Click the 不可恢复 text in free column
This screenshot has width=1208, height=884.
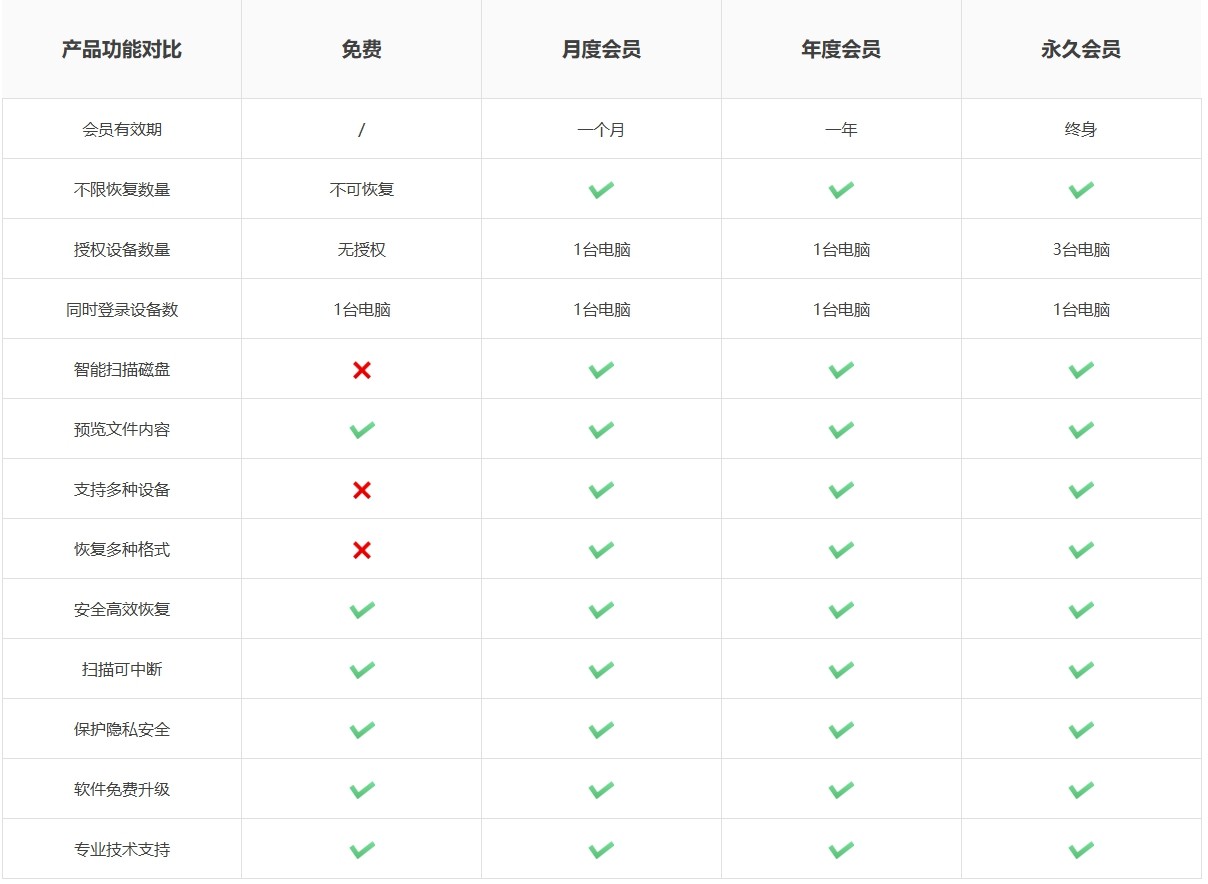pyautogui.click(x=362, y=190)
